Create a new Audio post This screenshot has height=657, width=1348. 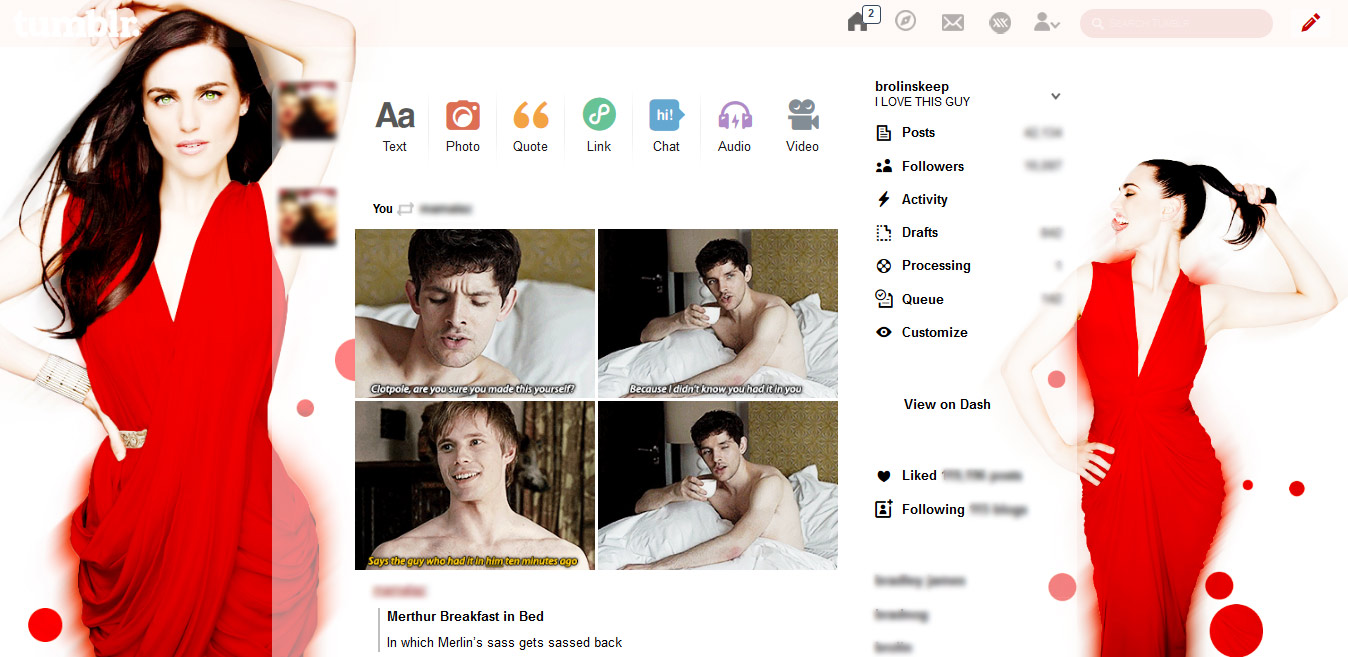pyautogui.click(x=734, y=126)
